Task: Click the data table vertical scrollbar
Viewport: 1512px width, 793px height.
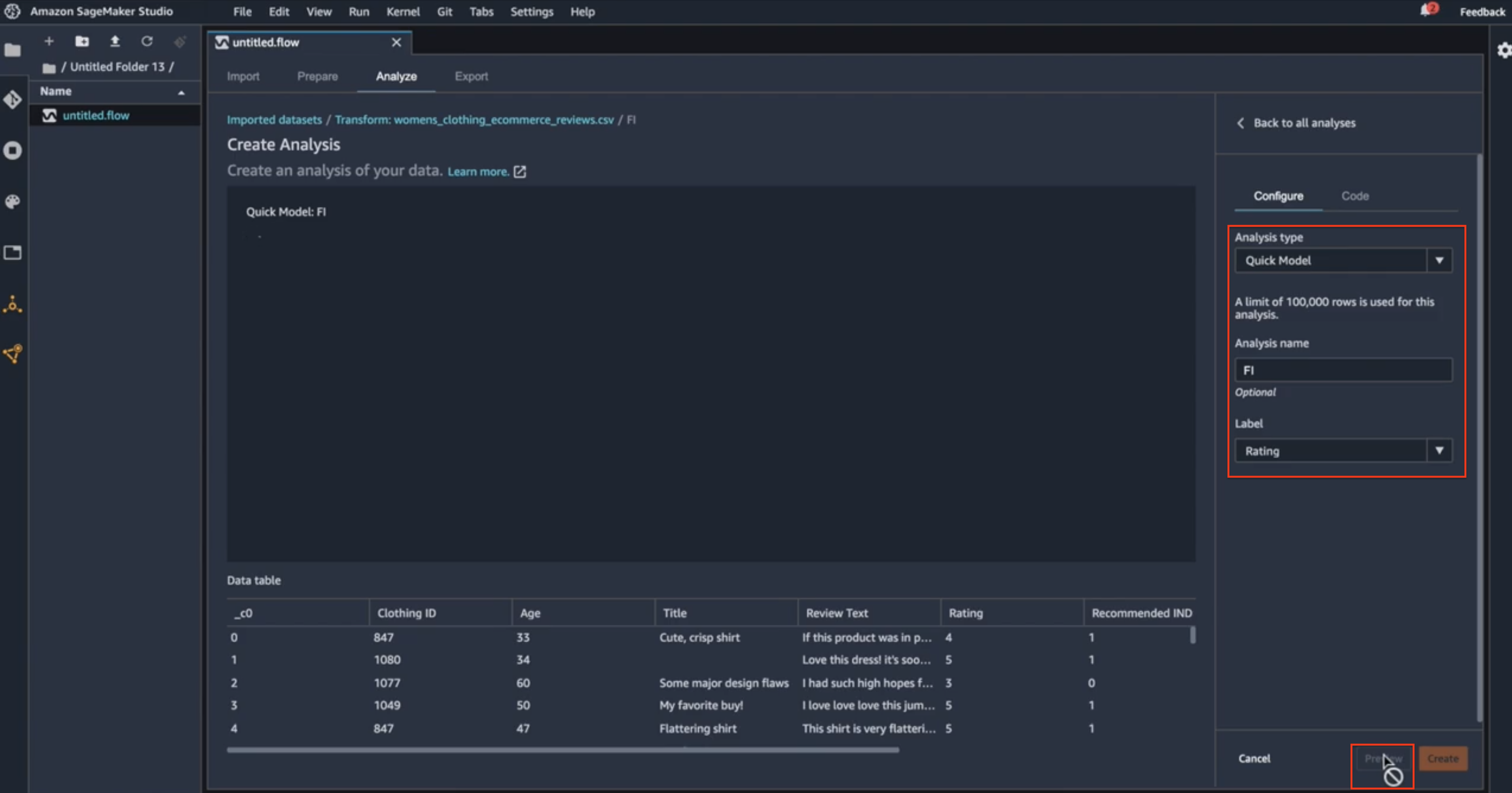Action: pos(1192,635)
